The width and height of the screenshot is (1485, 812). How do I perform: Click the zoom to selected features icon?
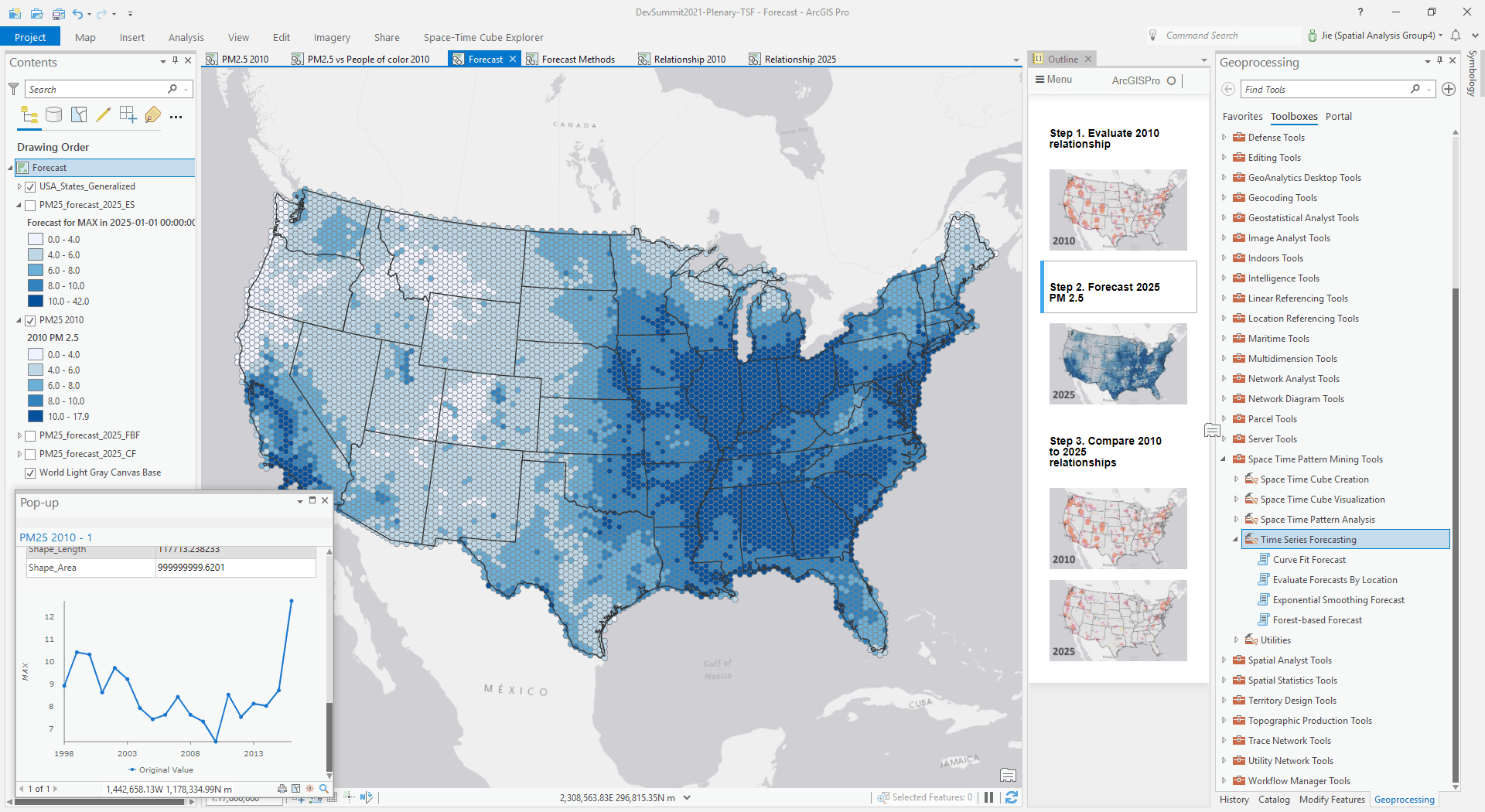[x=883, y=797]
